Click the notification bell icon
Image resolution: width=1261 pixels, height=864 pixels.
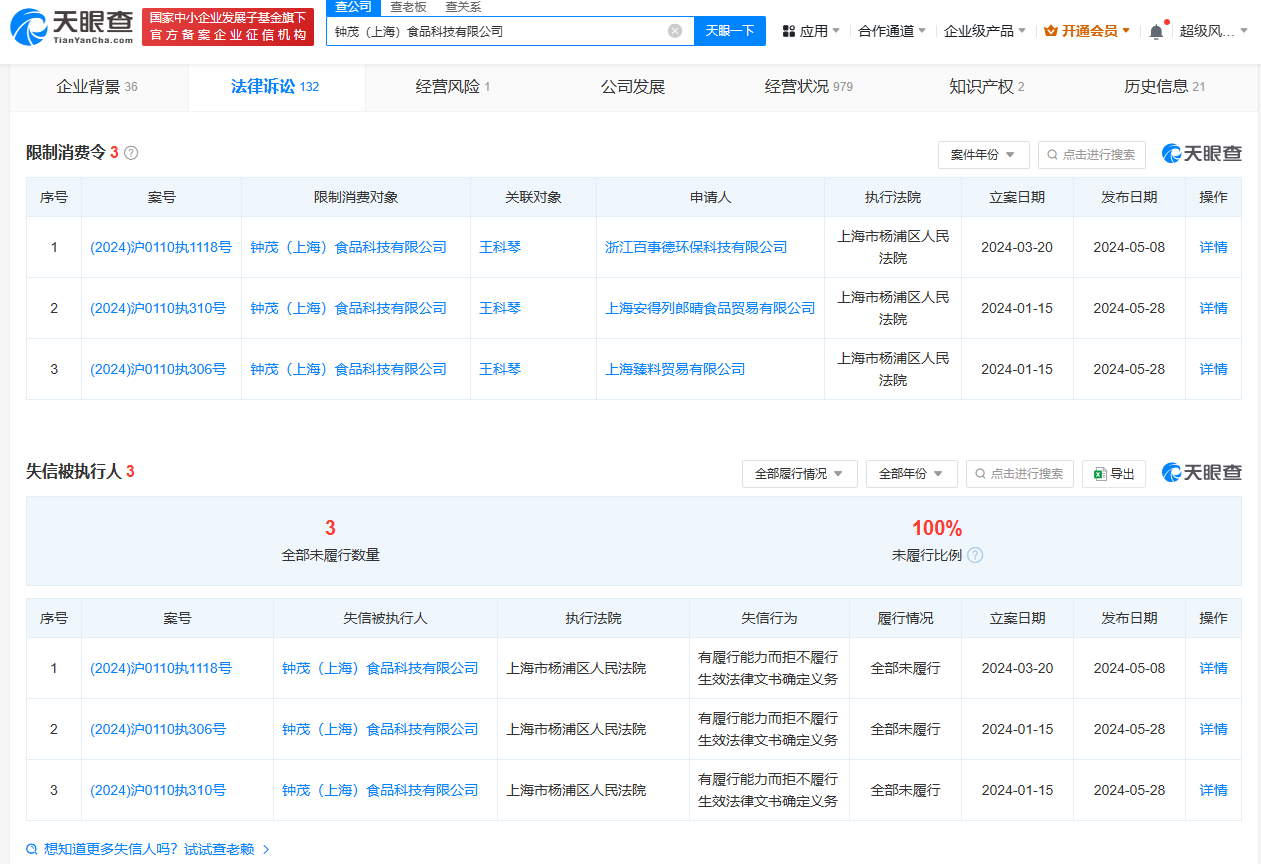coord(1156,31)
